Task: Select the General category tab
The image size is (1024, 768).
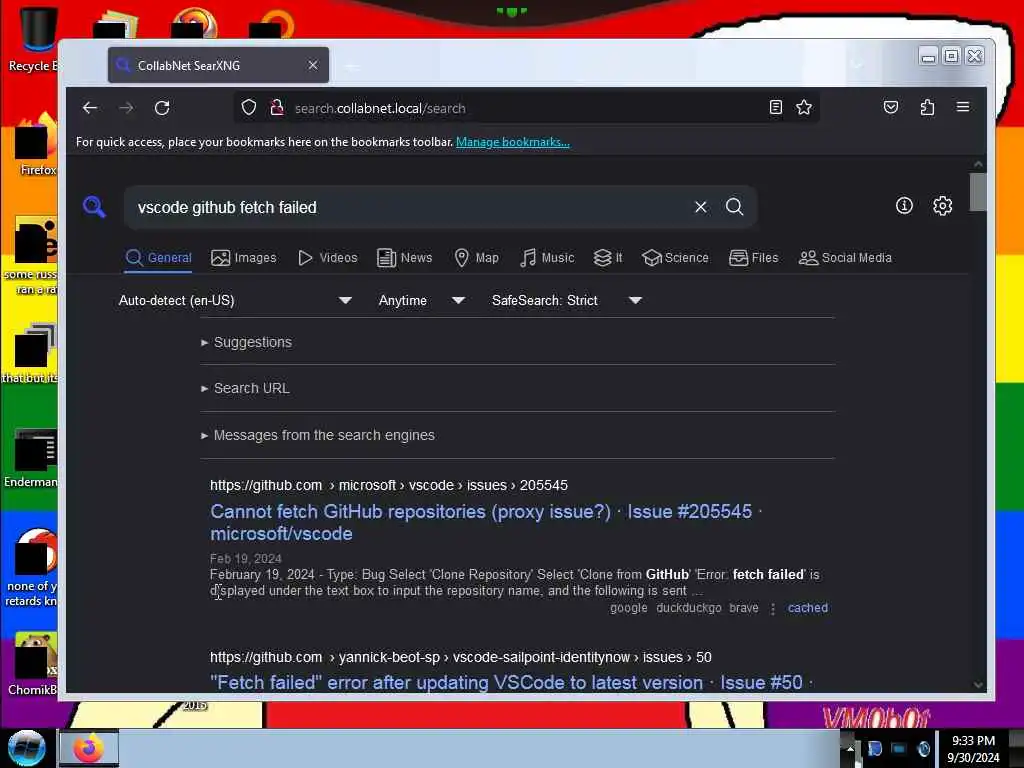Action: coord(159,258)
